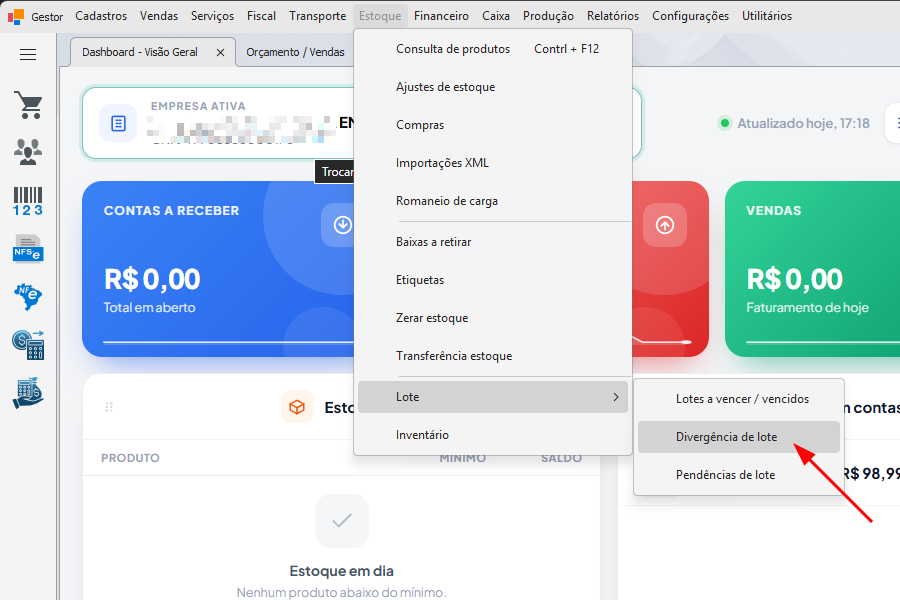Open the Utilitários menu
900x600 pixels.
[x=767, y=16]
